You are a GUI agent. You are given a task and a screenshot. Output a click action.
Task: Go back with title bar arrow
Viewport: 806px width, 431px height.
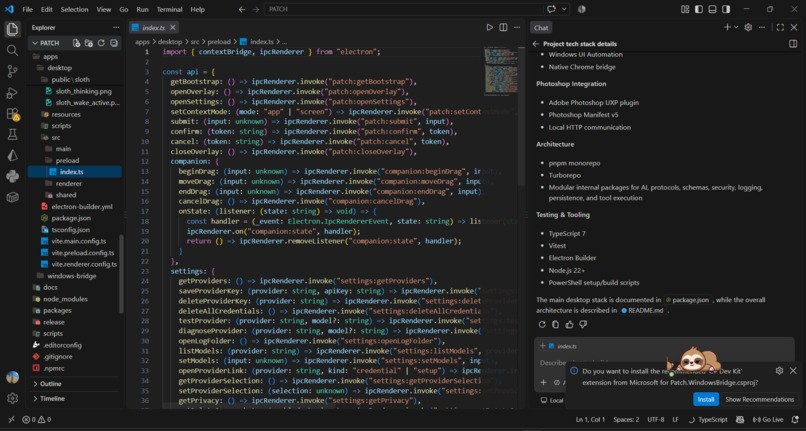pyautogui.click(x=242, y=9)
